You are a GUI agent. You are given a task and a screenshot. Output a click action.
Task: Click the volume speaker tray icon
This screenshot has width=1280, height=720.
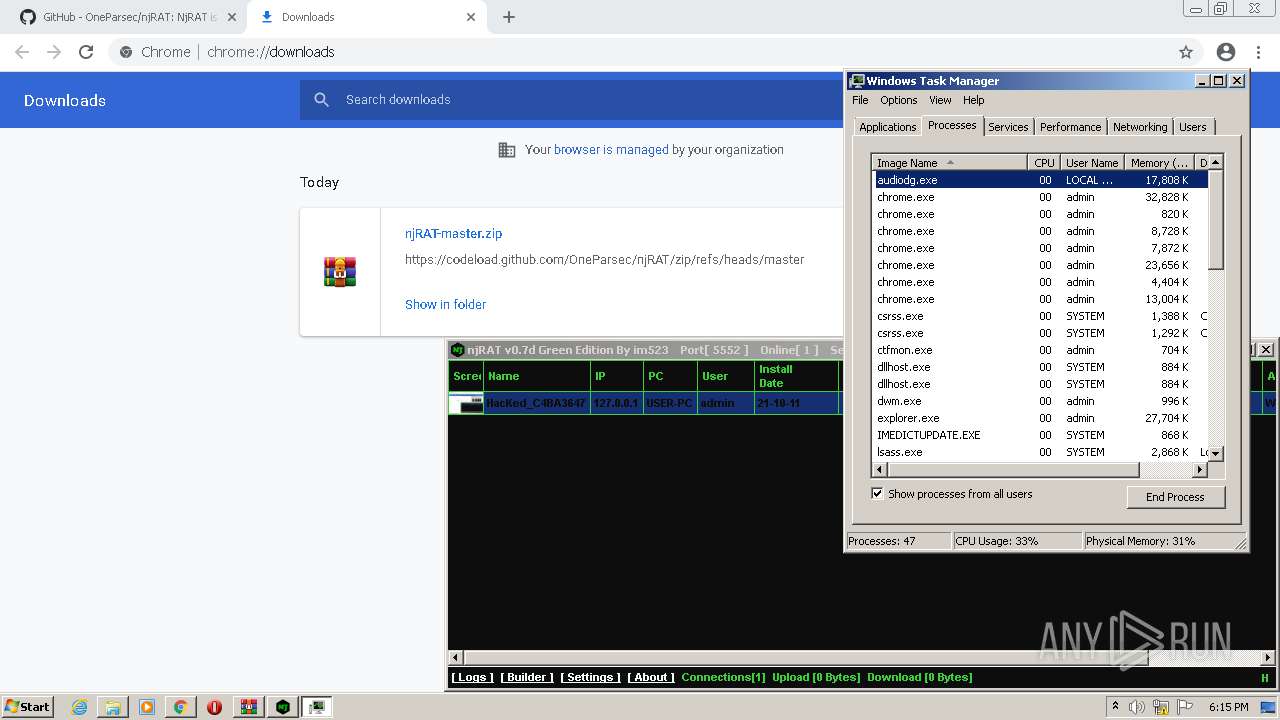tap(1138, 707)
